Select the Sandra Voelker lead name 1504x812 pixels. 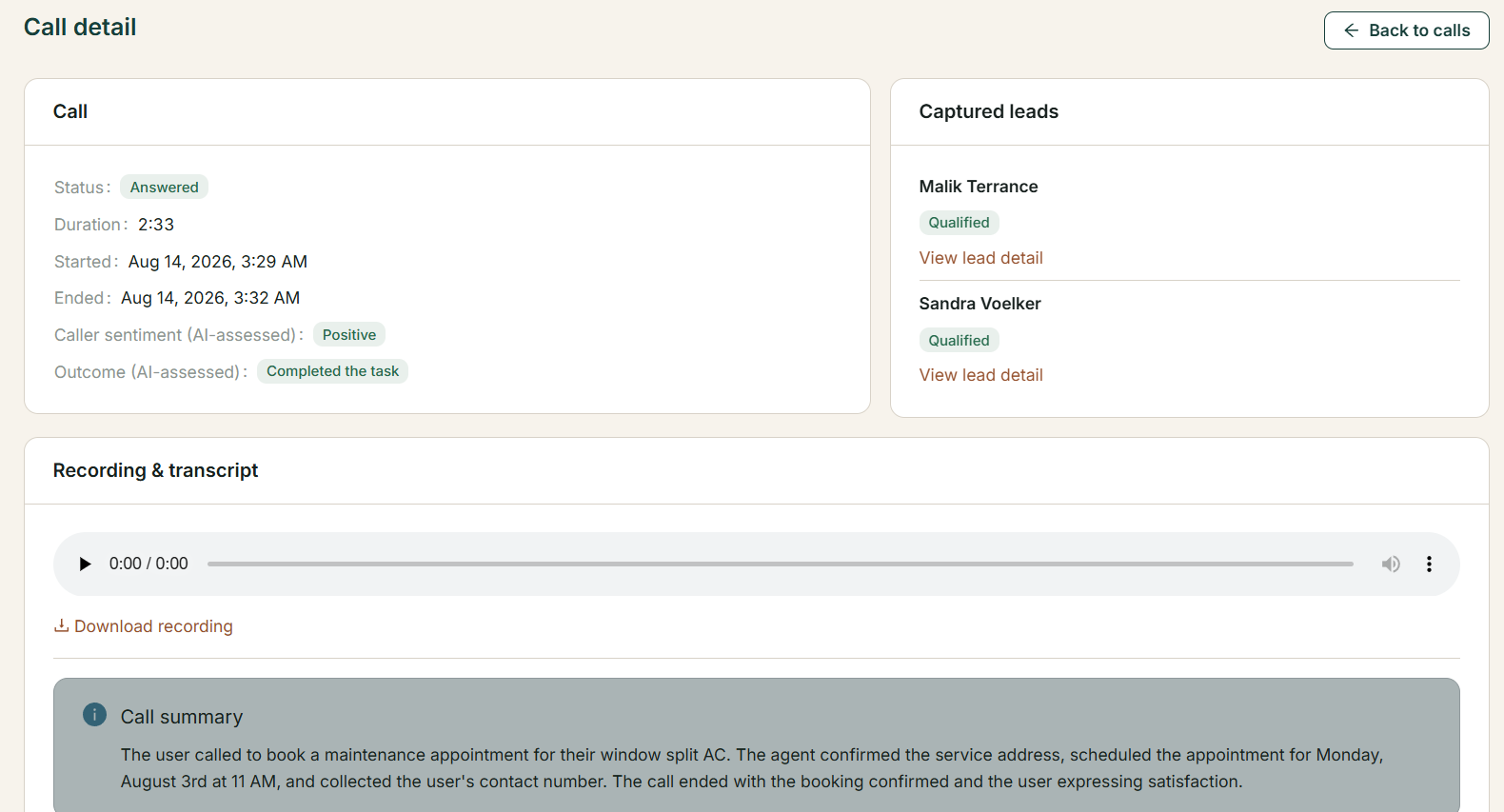tap(980, 304)
